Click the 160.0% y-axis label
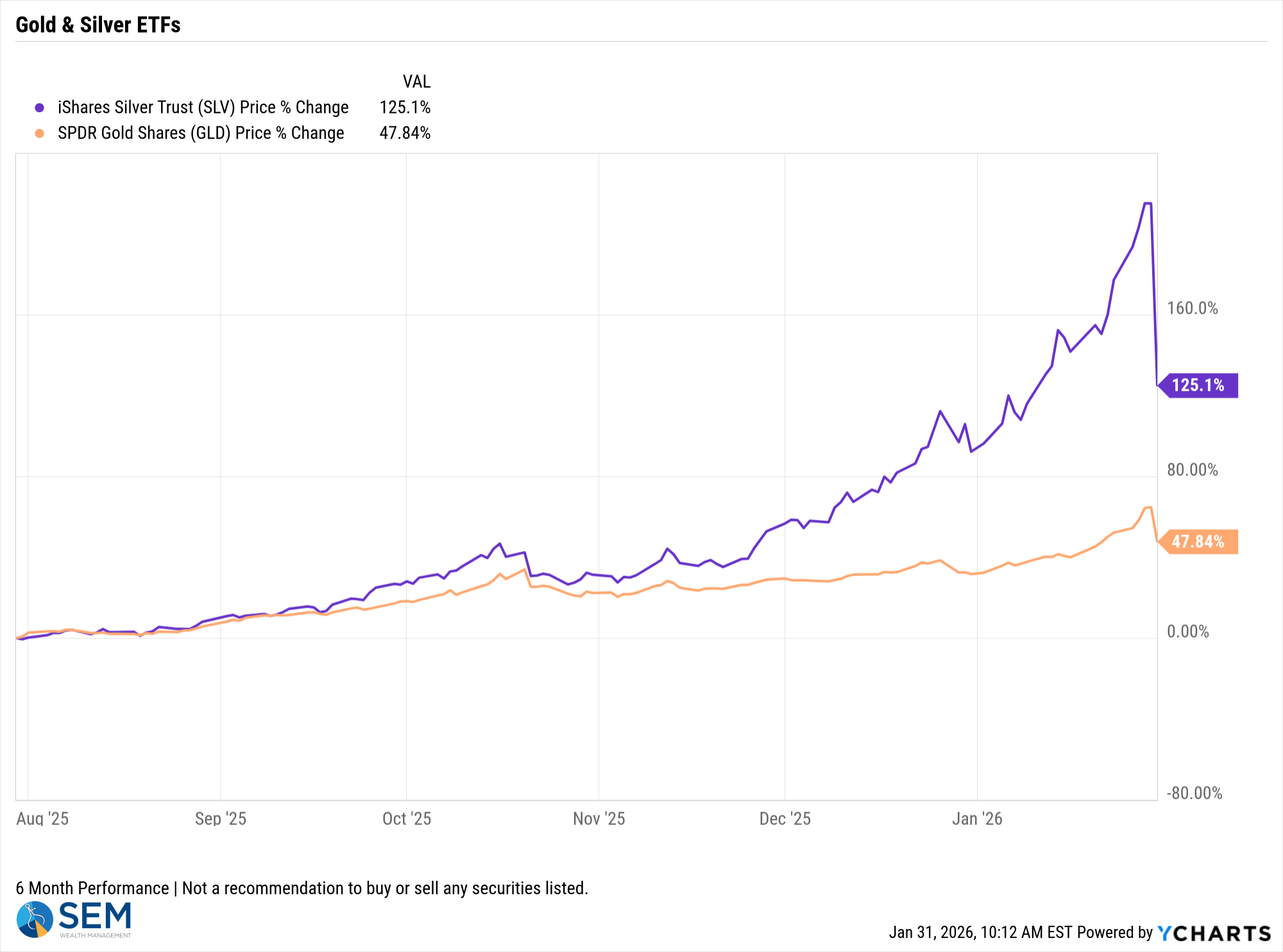 [x=1192, y=309]
